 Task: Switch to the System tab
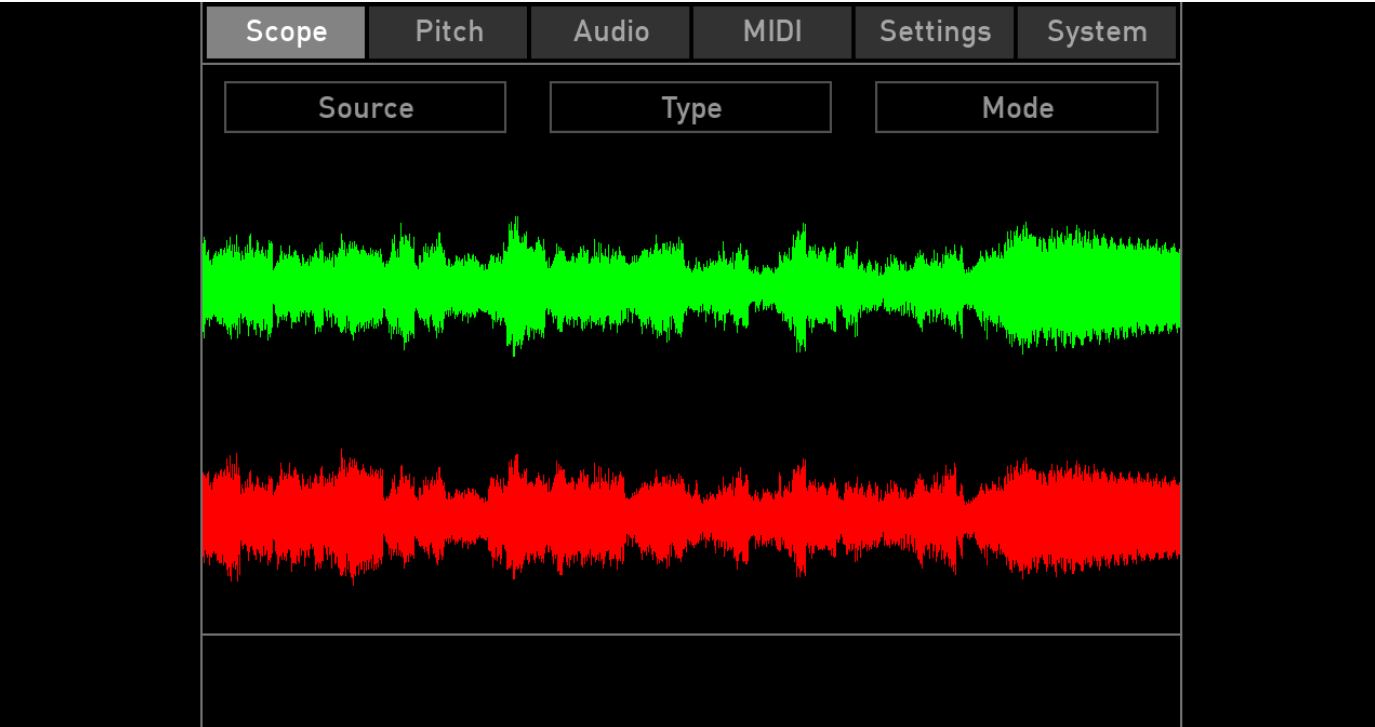pos(1096,32)
